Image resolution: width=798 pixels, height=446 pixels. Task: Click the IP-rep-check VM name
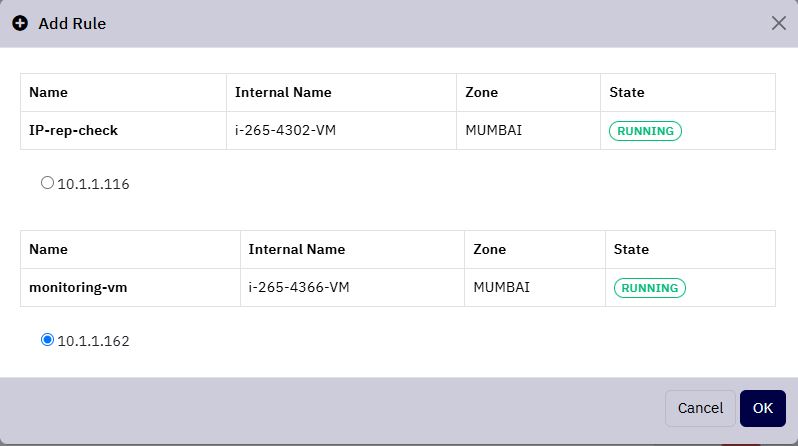tap(73, 130)
